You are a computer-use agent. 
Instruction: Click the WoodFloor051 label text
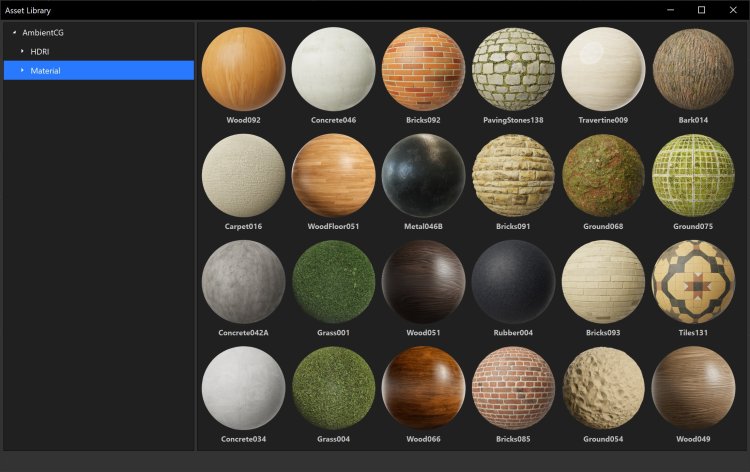click(333, 226)
